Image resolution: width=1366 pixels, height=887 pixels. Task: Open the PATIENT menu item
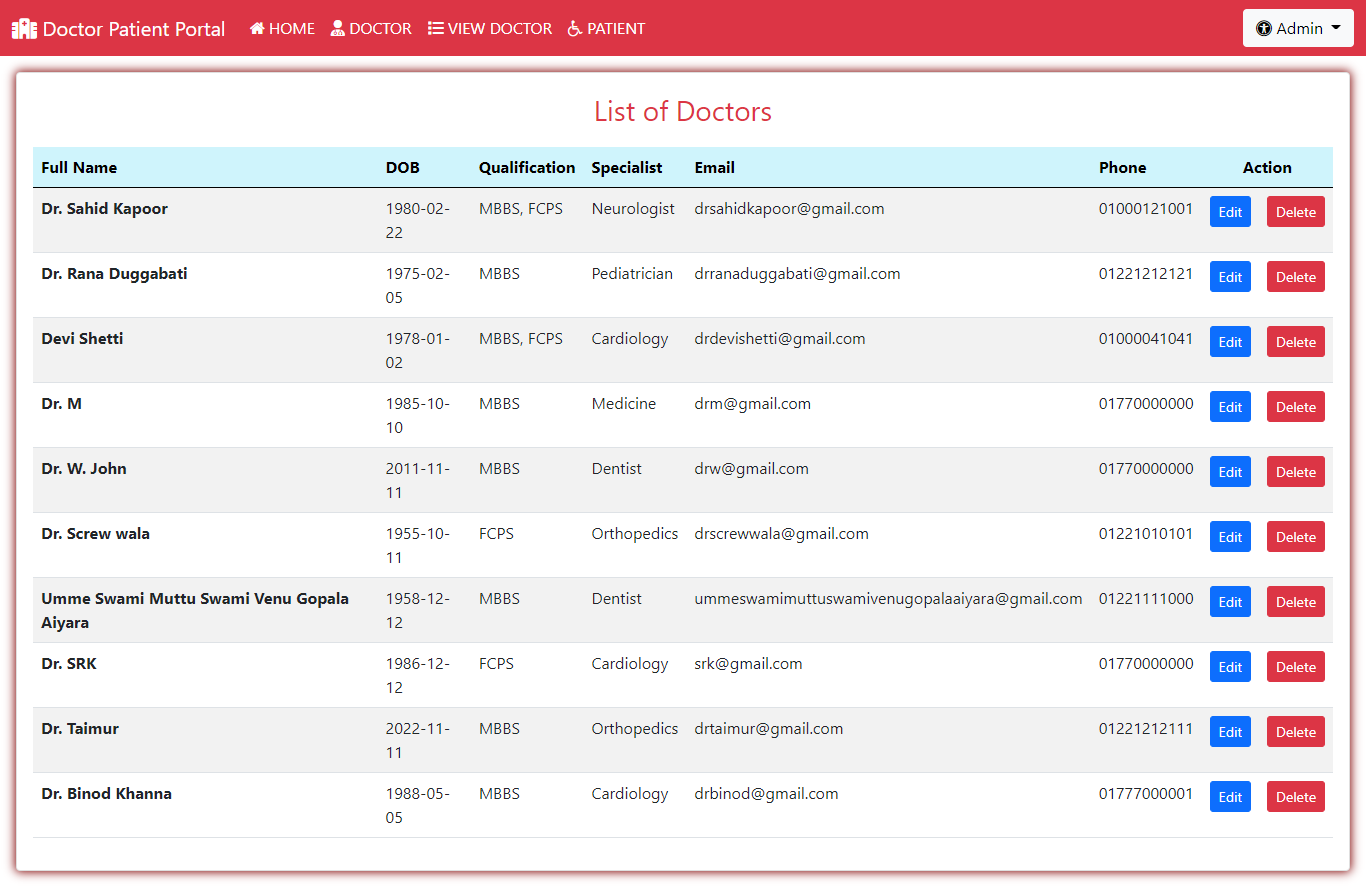(x=615, y=29)
